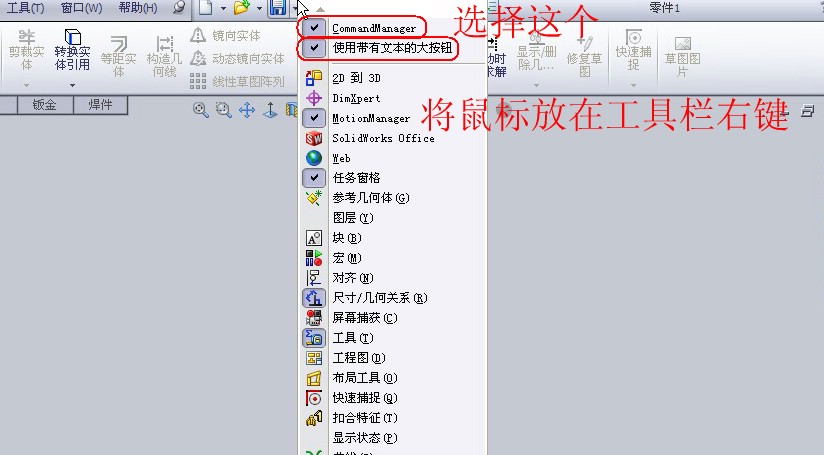Open the dropdown arrow beside New document icon

pos(223,8)
